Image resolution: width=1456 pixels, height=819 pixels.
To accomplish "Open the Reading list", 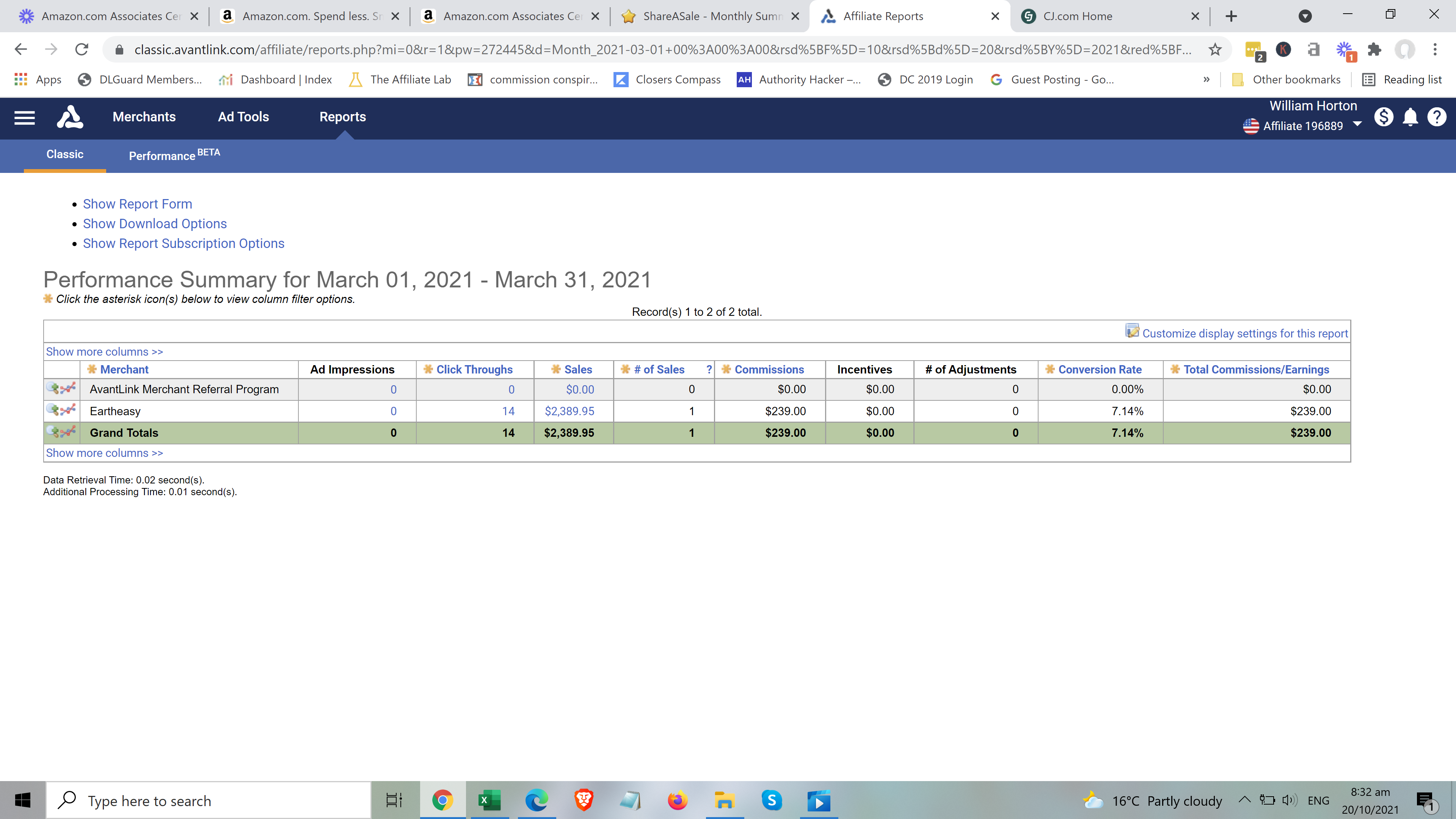I will (1402, 80).
